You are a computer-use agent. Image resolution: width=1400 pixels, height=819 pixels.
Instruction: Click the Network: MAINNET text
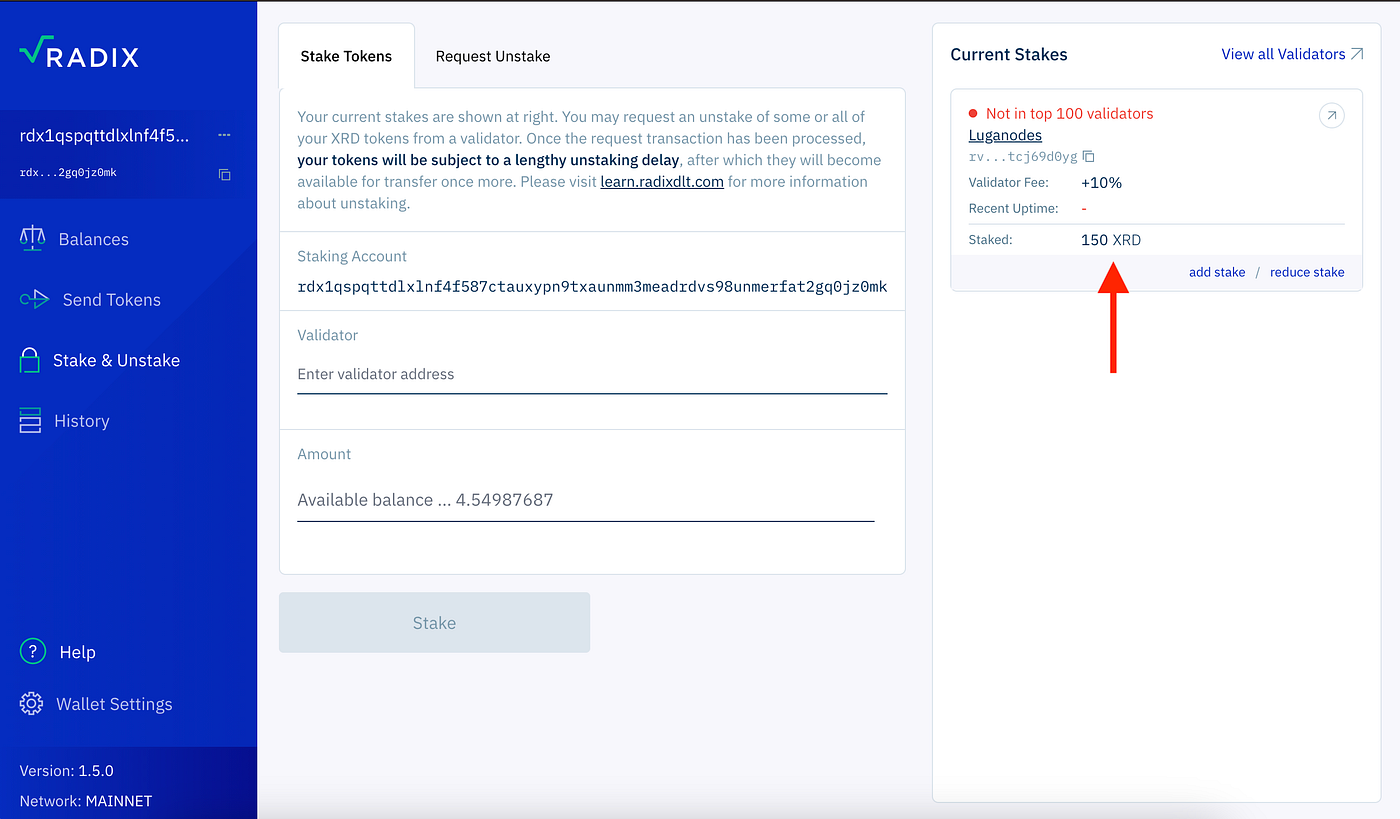[x=86, y=801]
